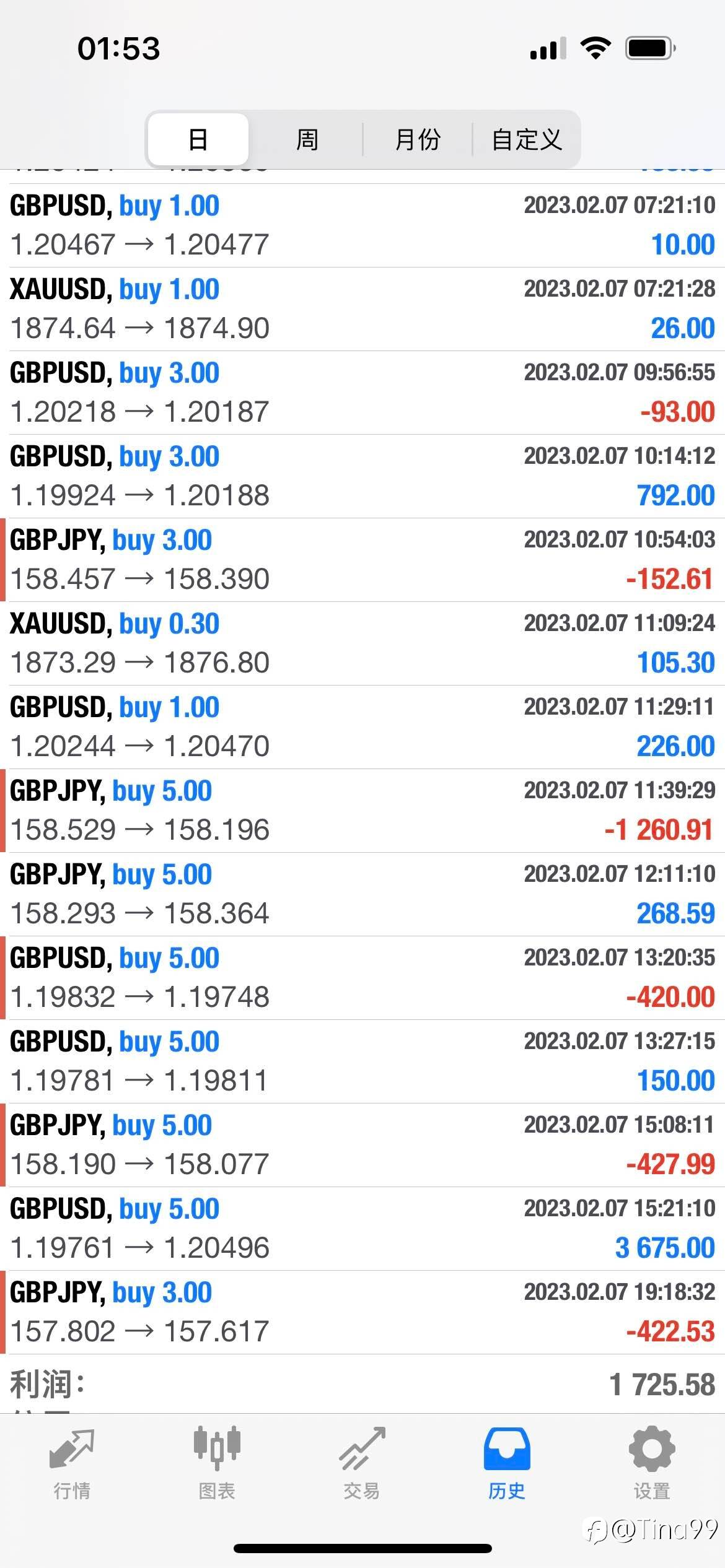The width and height of the screenshot is (725, 1568).
Task: Choose the 自定义 custom period
Action: [x=527, y=139]
